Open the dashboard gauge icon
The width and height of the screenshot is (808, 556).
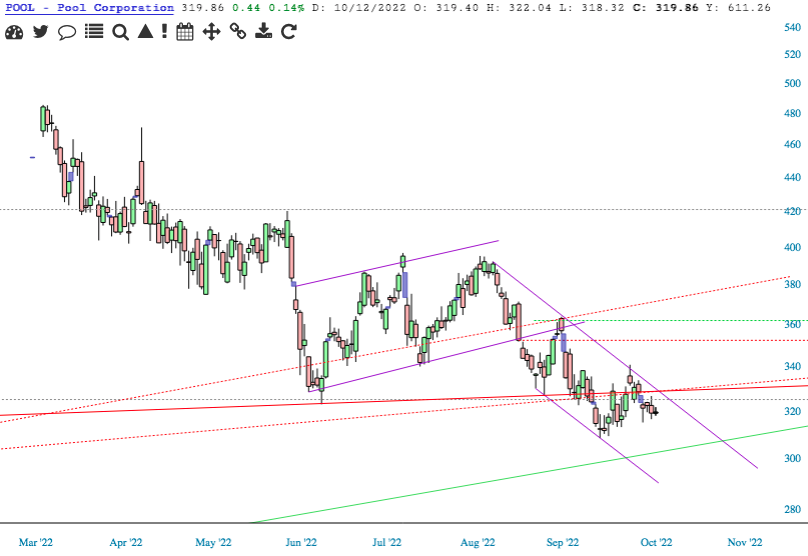click(x=14, y=32)
